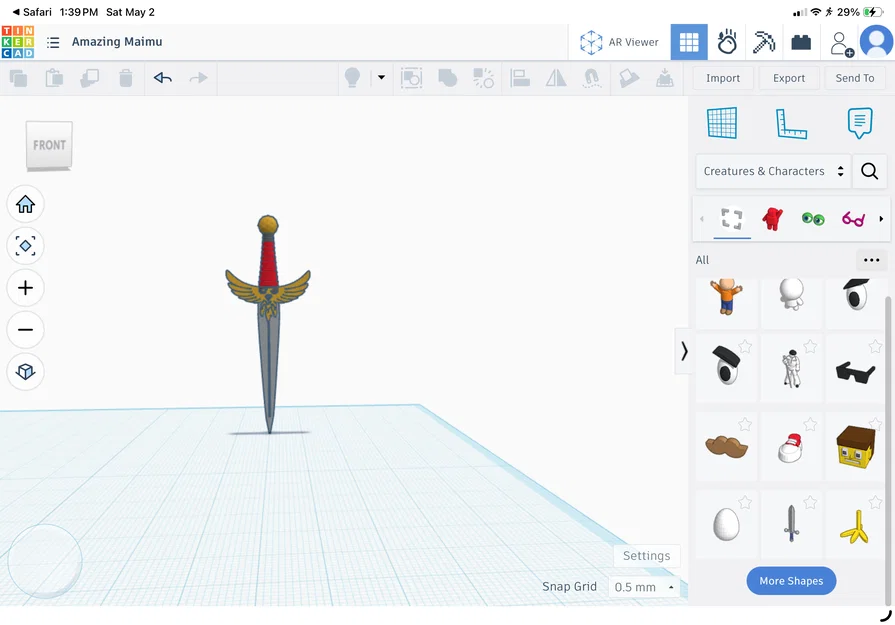Image resolution: width=895 pixels, height=625 pixels.
Task: Favorite the sword shape star
Action: [x=810, y=502]
